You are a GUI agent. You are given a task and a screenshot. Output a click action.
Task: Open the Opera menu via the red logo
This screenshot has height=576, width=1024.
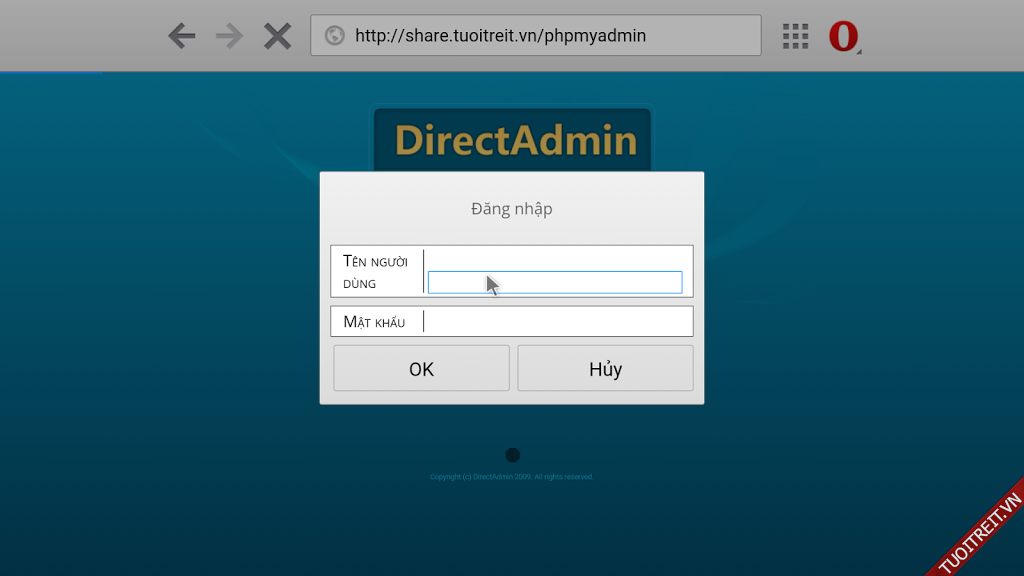(x=842, y=36)
